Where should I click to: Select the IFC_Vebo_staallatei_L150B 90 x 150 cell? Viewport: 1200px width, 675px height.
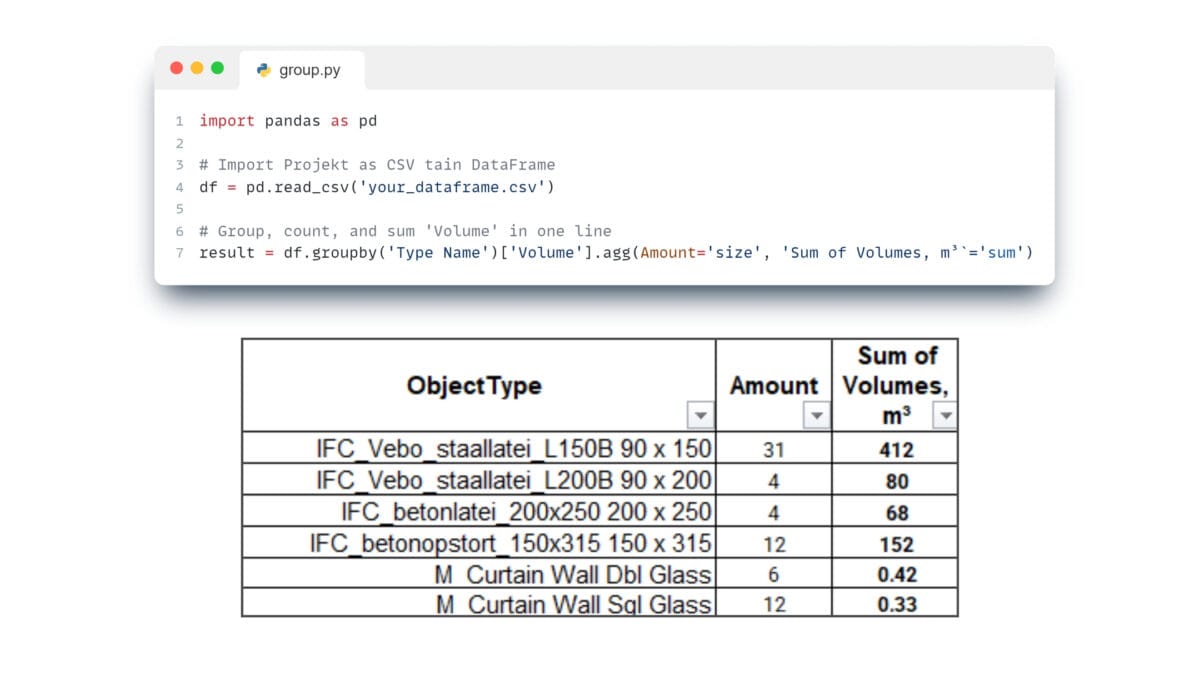[479, 448]
